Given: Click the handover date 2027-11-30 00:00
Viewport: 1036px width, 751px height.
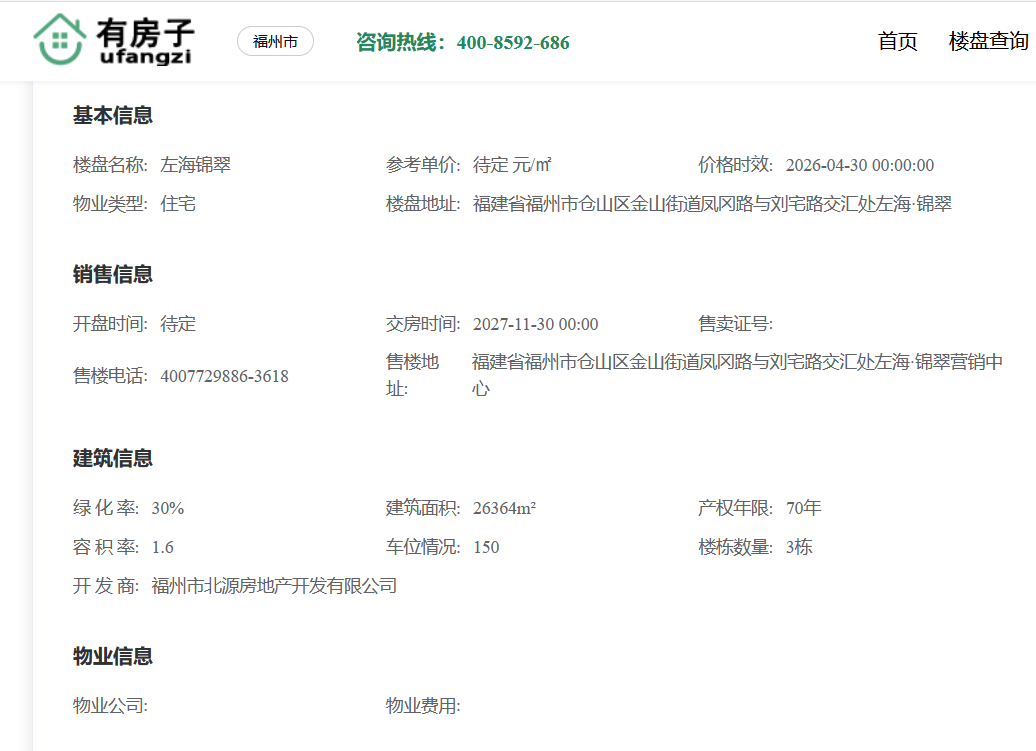Looking at the screenshot, I should tap(535, 324).
